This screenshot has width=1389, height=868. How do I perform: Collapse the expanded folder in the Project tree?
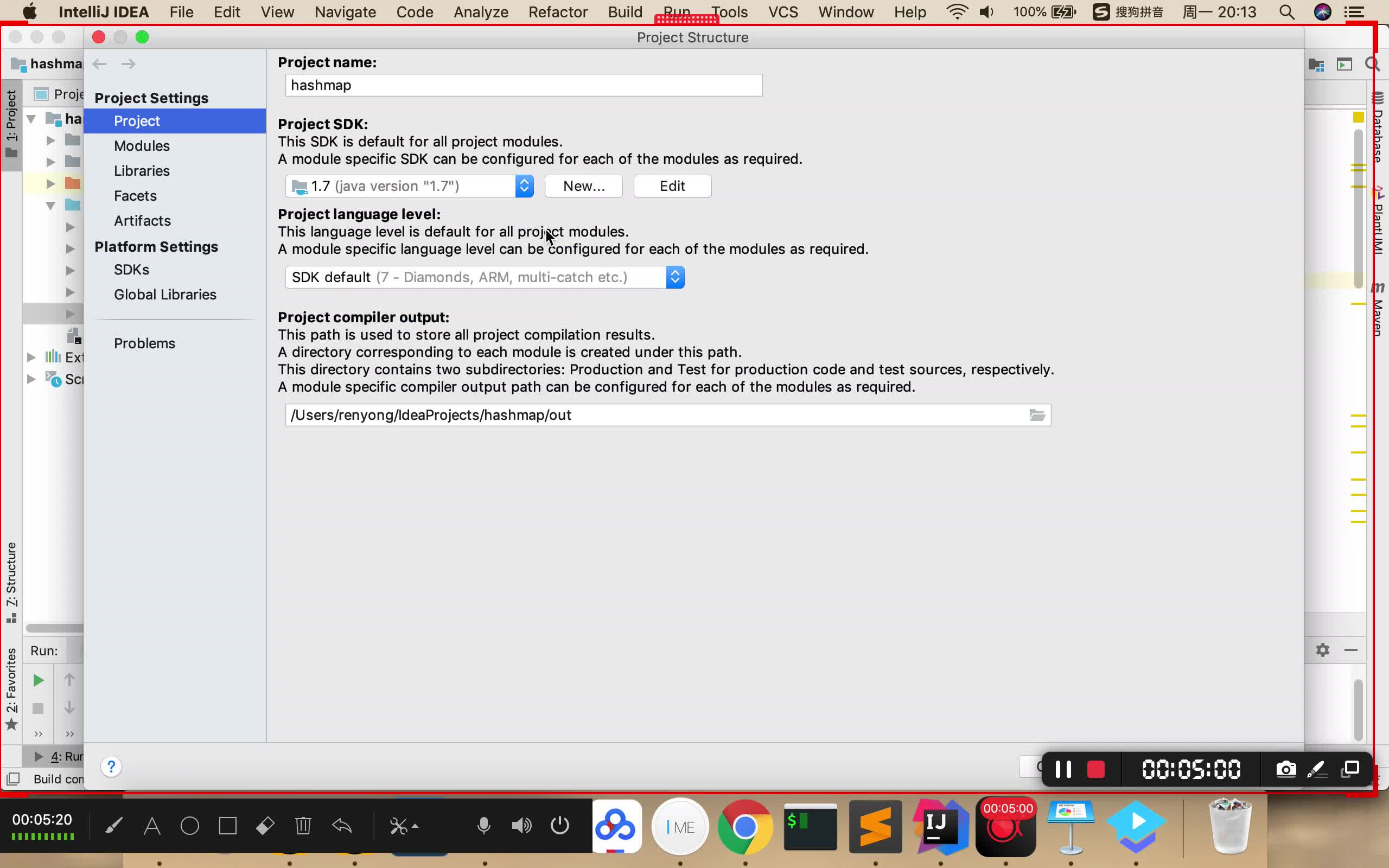pos(50,206)
